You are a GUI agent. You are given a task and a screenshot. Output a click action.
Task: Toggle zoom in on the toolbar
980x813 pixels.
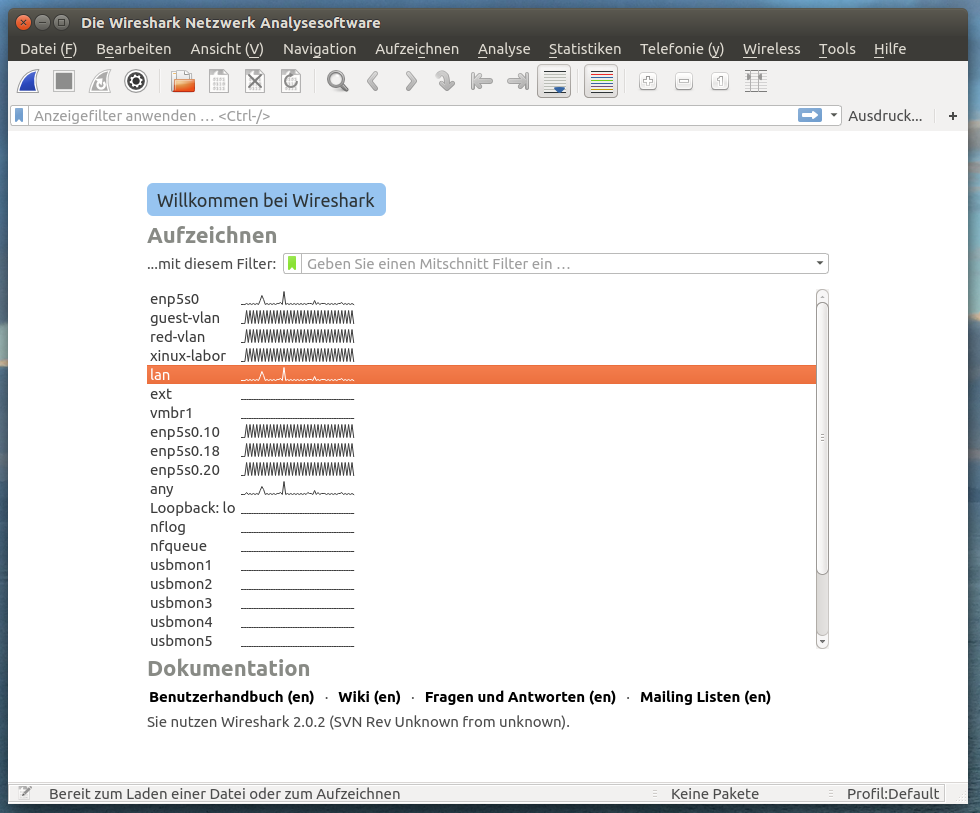click(x=648, y=82)
